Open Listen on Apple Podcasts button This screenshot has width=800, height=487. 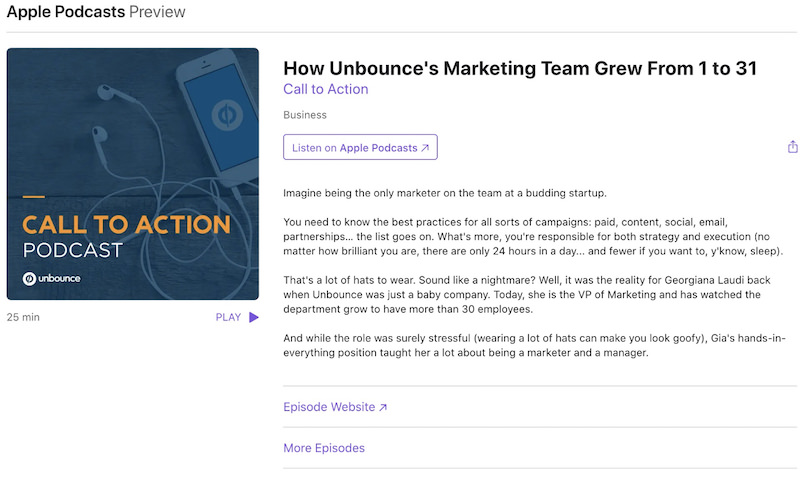360,147
